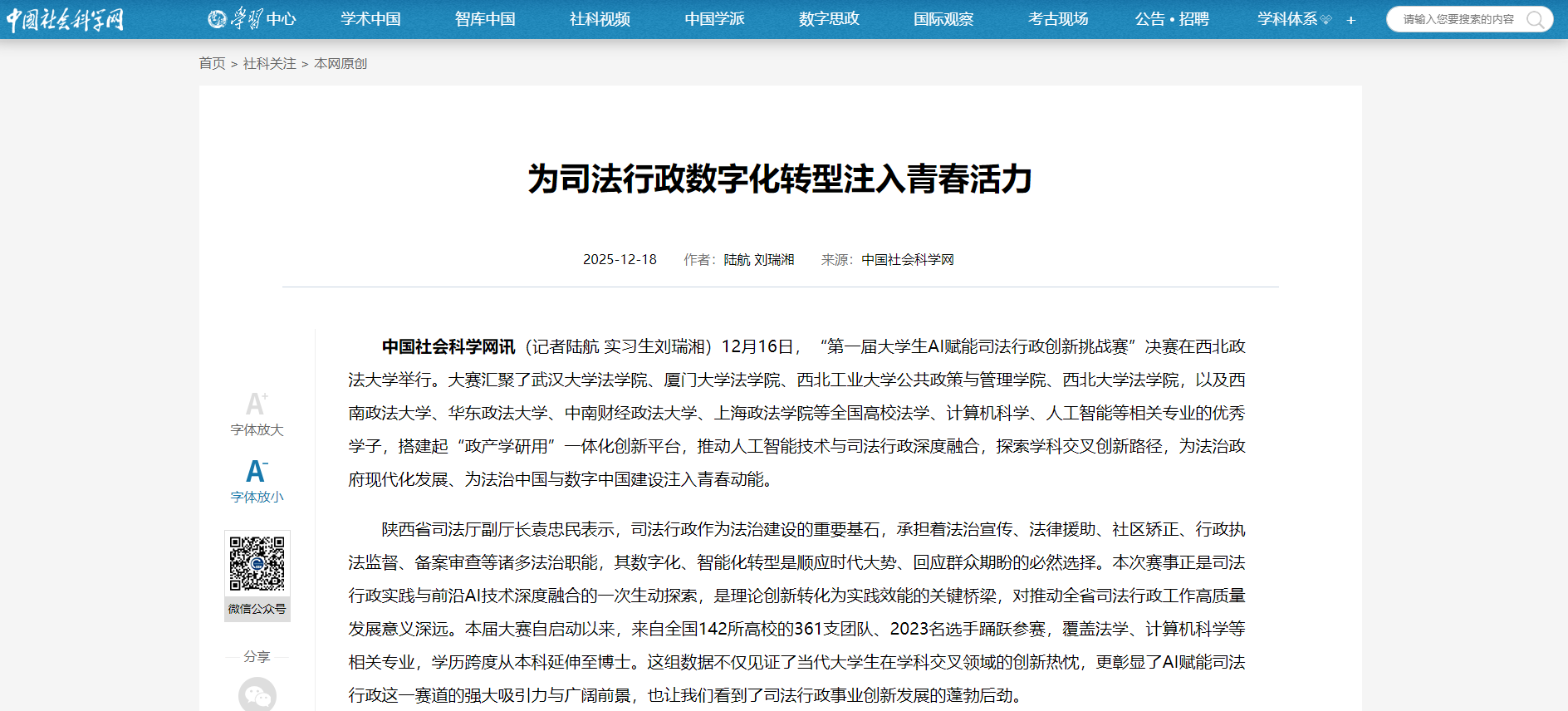The height and width of the screenshot is (711, 1568).
Task: Click 首页 in the breadcrumb
Action: pyautogui.click(x=212, y=64)
